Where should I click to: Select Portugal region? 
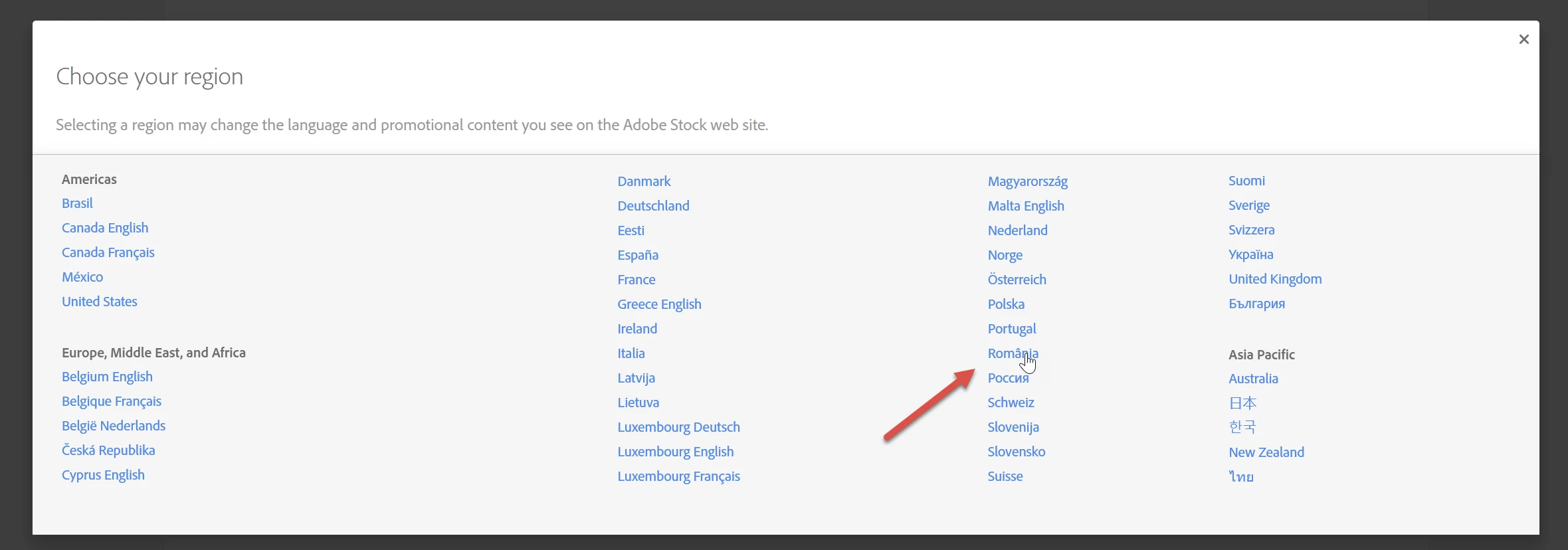1011,329
